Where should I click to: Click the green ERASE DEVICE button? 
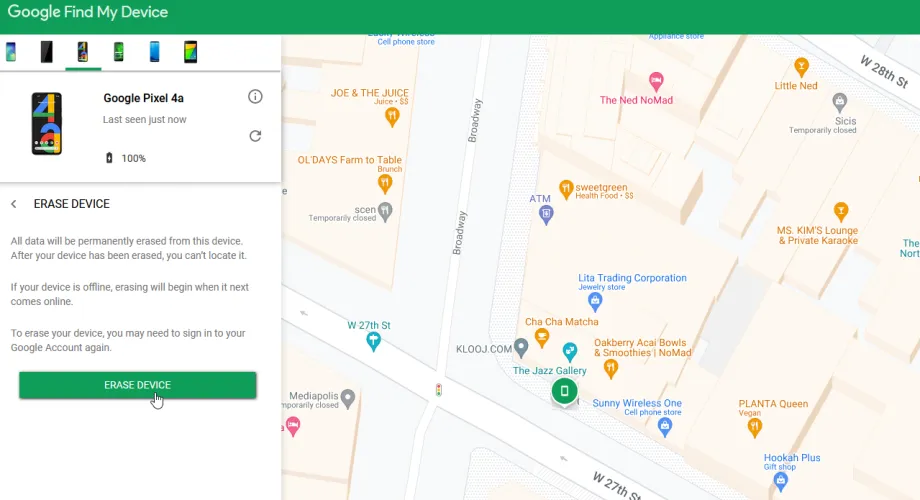(x=137, y=385)
